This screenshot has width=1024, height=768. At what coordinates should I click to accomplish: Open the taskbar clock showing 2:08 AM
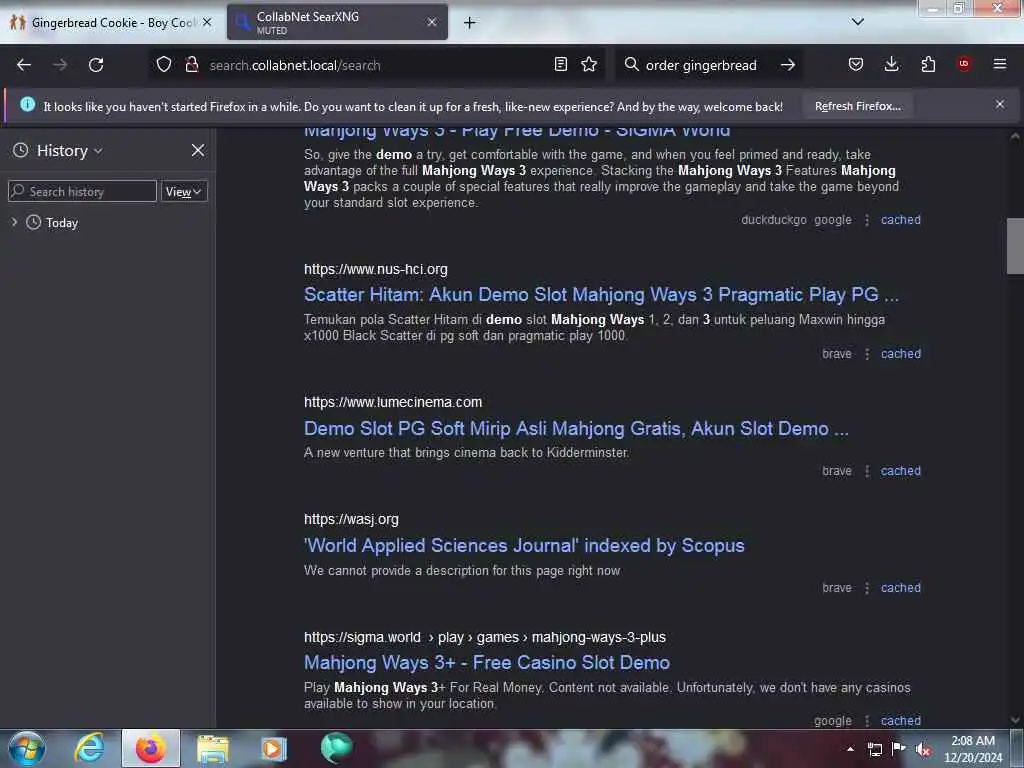point(973,749)
